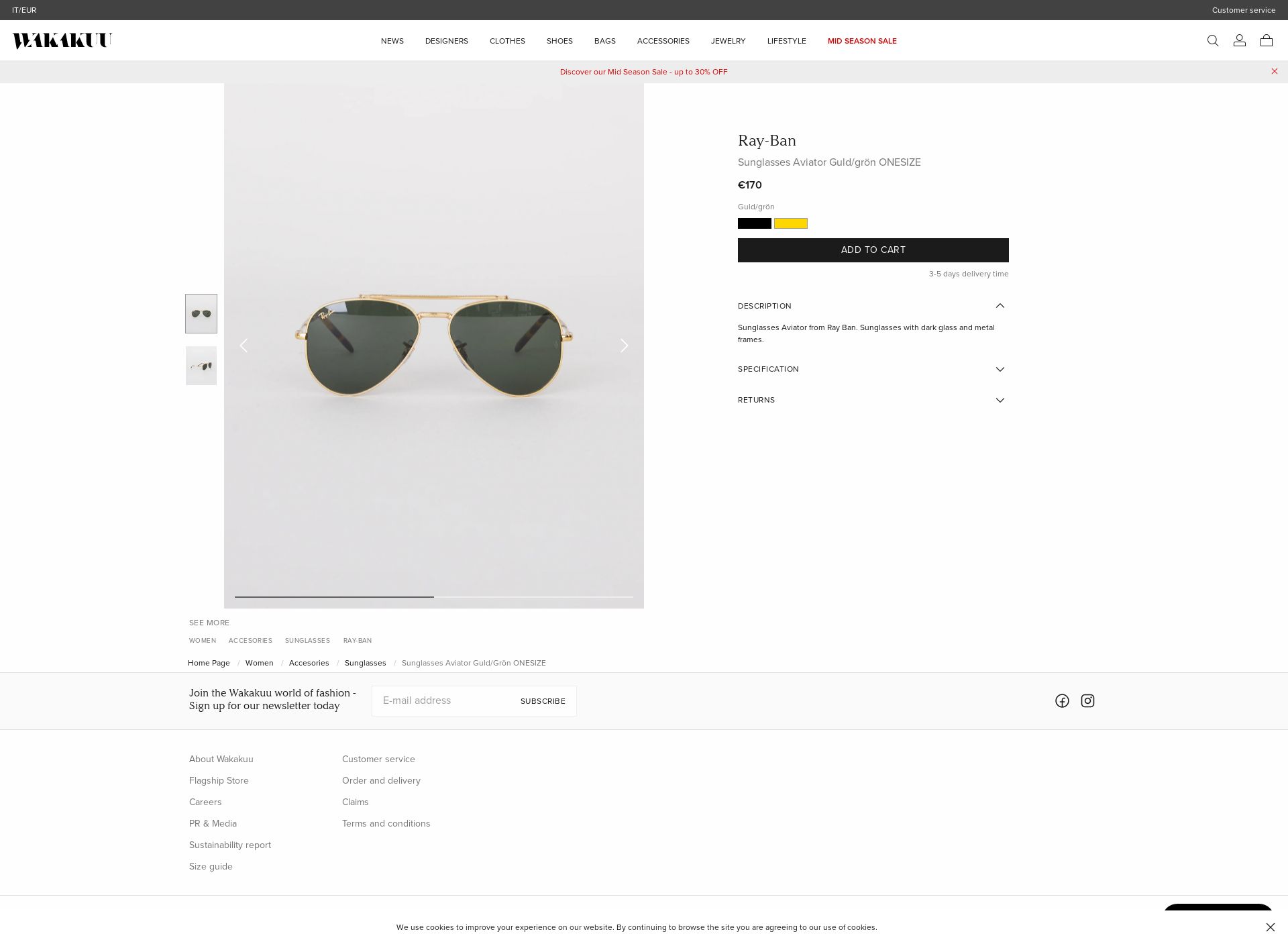Open Careers footer link
Screen dimensions: 1288x944
point(205,802)
